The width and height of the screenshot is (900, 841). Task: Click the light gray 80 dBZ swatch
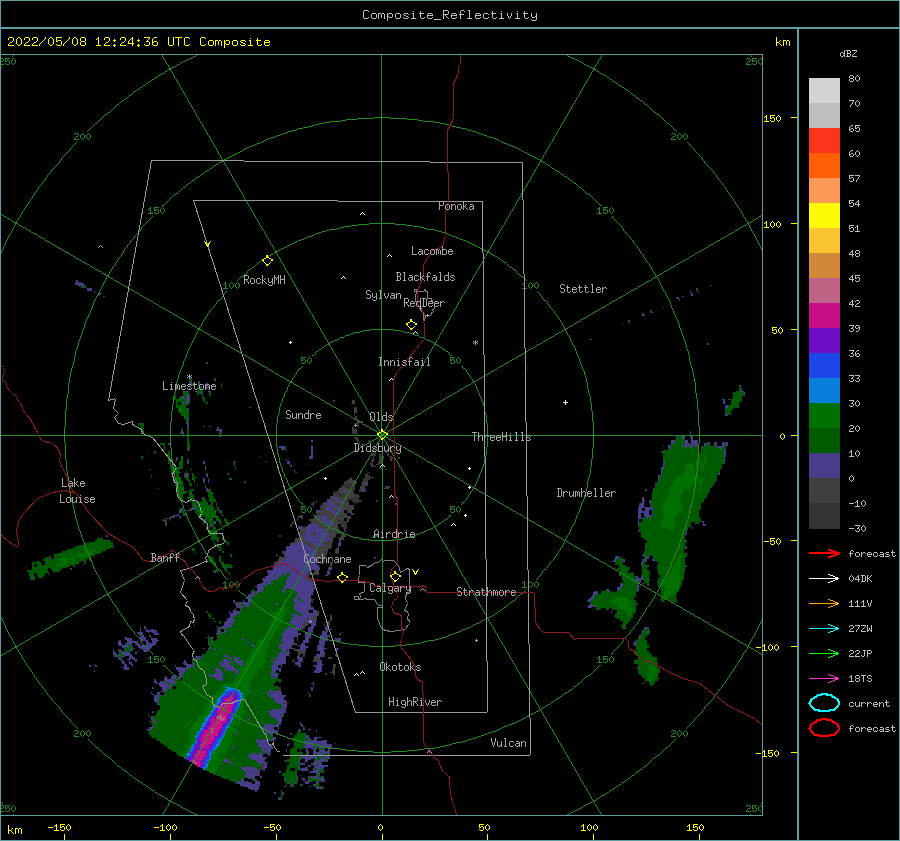pyautogui.click(x=824, y=91)
